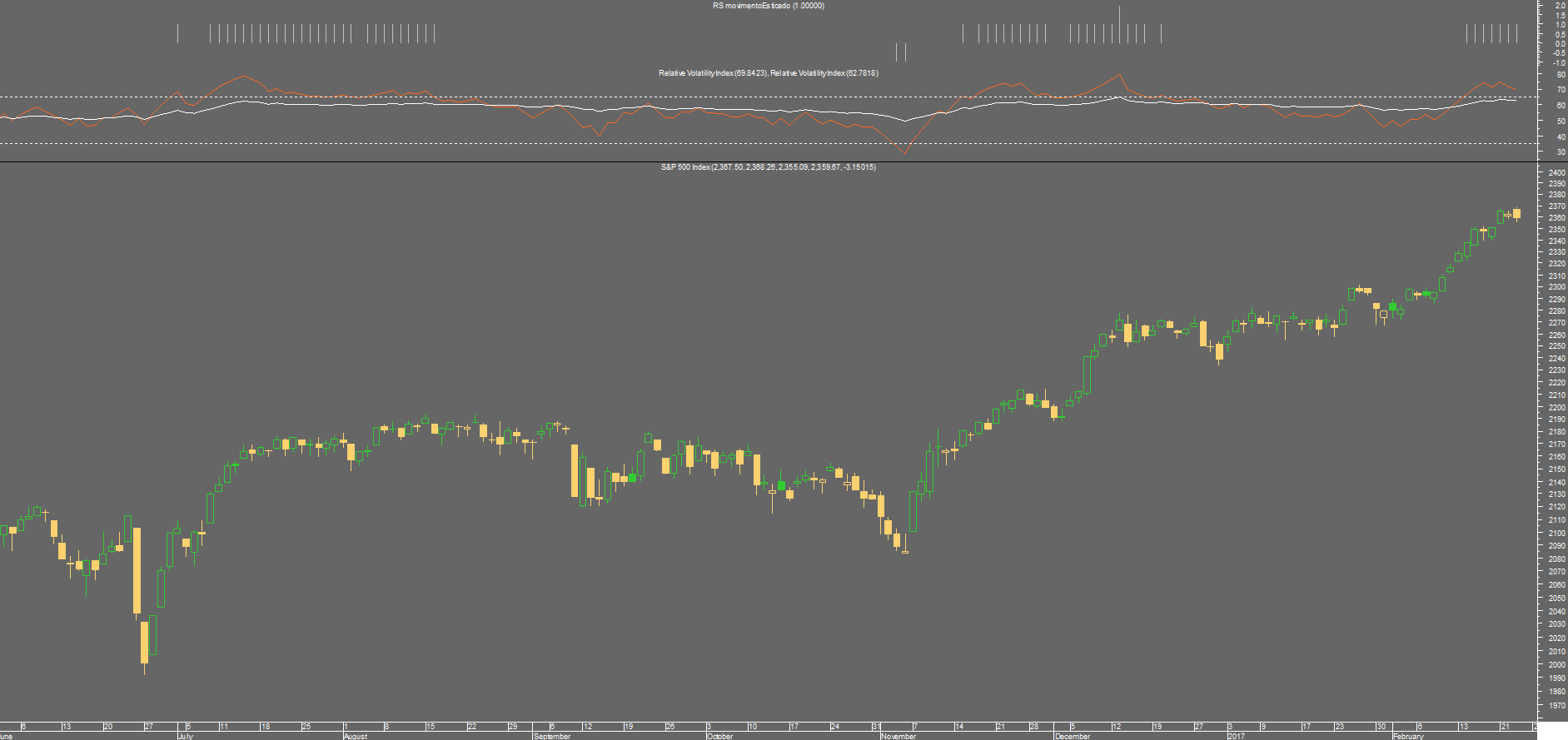Click the August month label
This screenshot has height=740, width=1568.
tap(356, 736)
